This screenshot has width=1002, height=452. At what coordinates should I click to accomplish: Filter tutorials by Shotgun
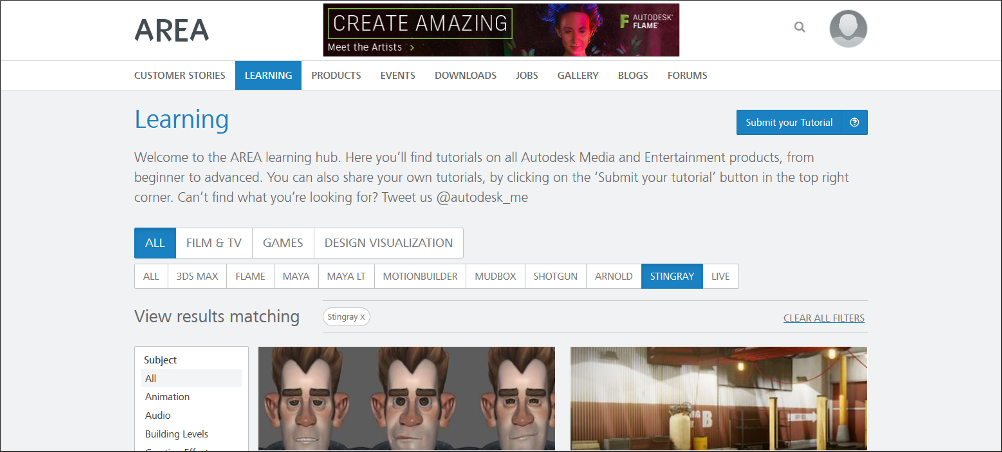555,276
